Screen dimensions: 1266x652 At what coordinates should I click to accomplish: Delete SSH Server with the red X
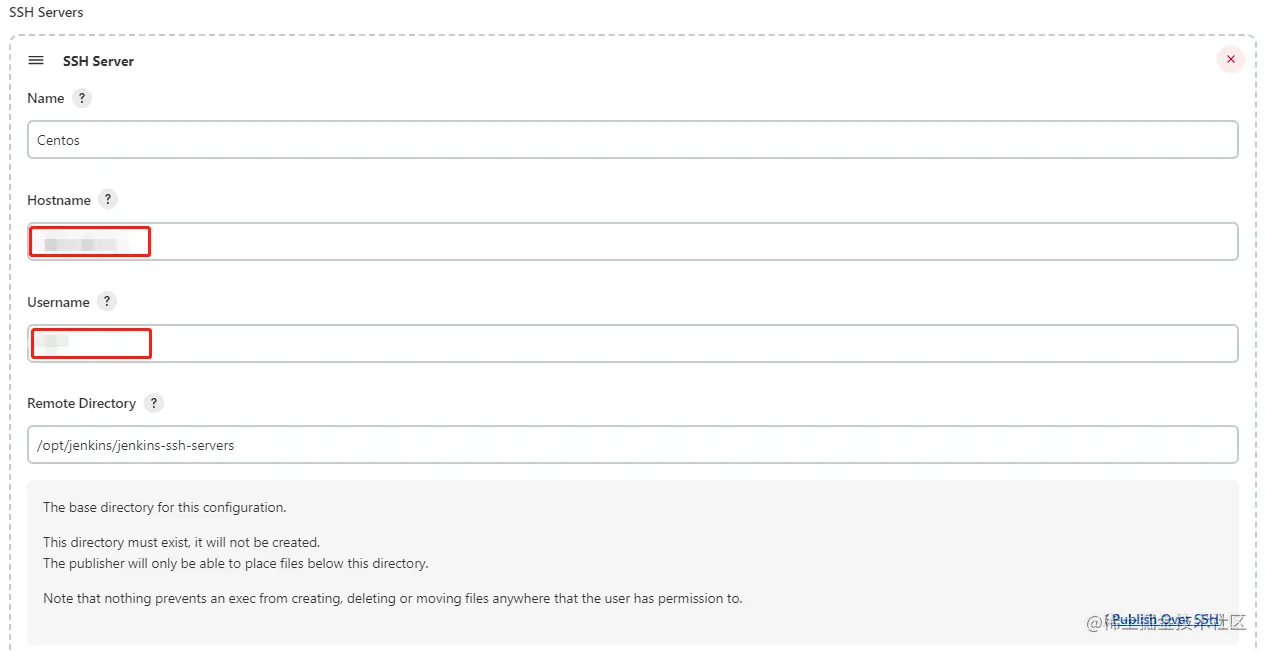point(1230,60)
